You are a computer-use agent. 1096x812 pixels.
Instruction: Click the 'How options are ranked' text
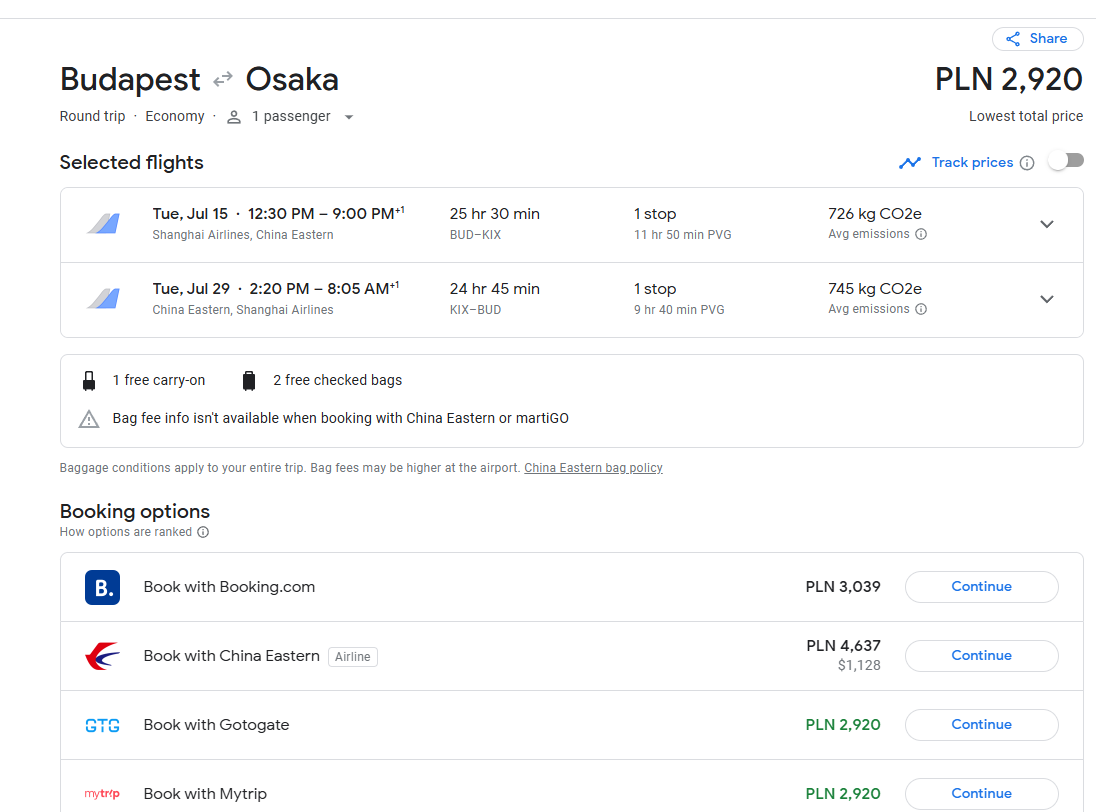click(126, 532)
